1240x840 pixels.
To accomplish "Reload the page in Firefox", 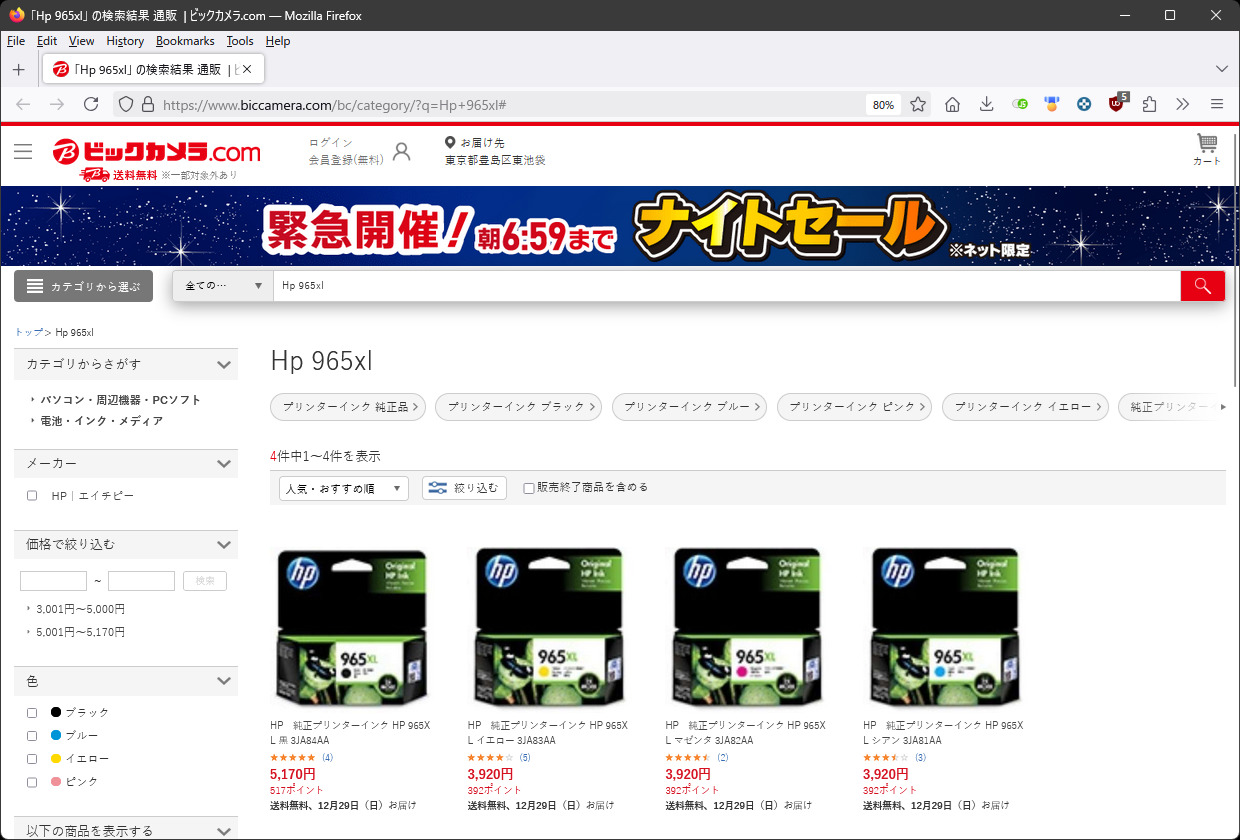I will (91, 104).
